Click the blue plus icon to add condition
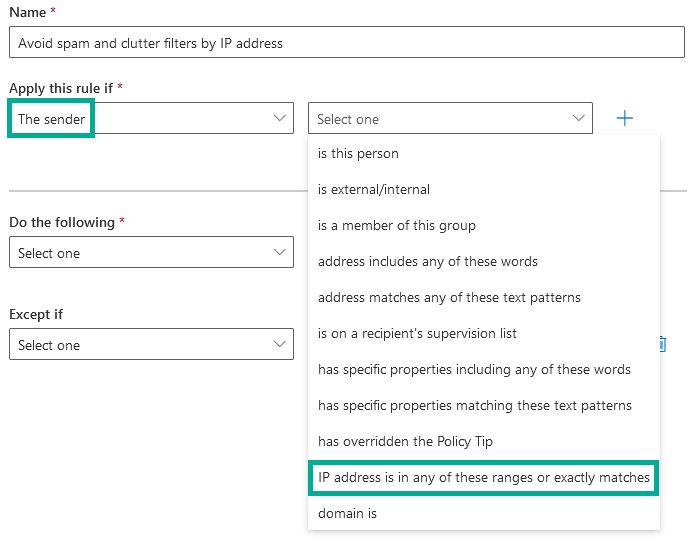This screenshot has height=537, width=691. pos(625,118)
